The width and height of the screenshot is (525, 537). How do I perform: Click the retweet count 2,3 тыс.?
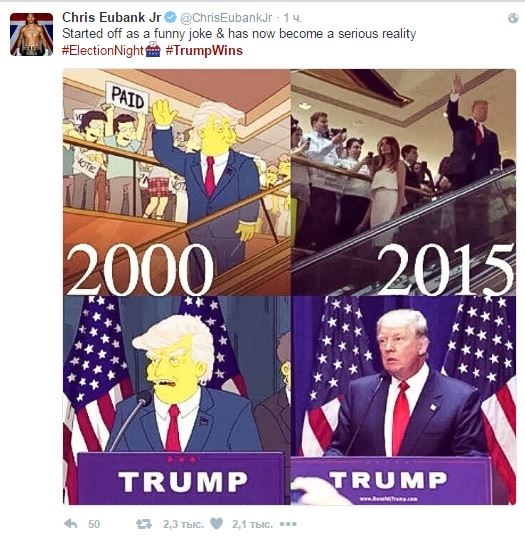pyautogui.click(x=183, y=524)
